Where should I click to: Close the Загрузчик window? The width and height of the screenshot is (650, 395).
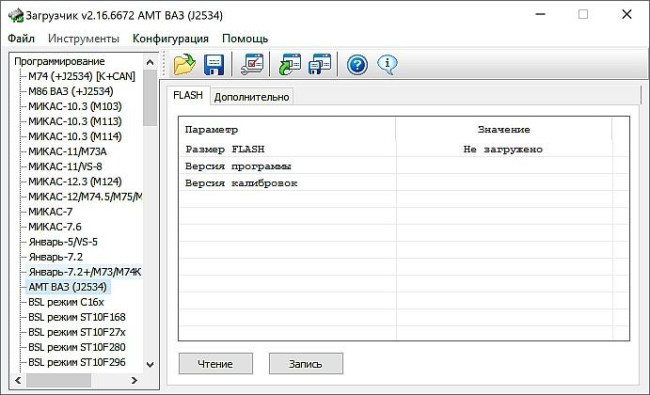click(x=626, y=15)
